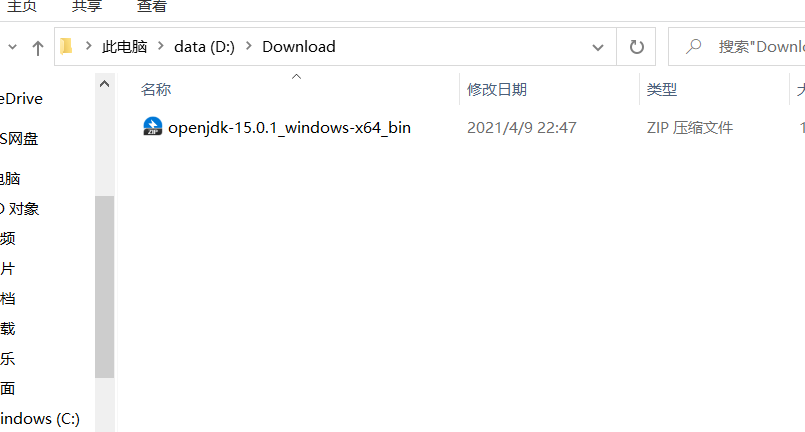Open the 查看 ribbon tab
This screenshot has height=432, width=805.
click(152, 6)
